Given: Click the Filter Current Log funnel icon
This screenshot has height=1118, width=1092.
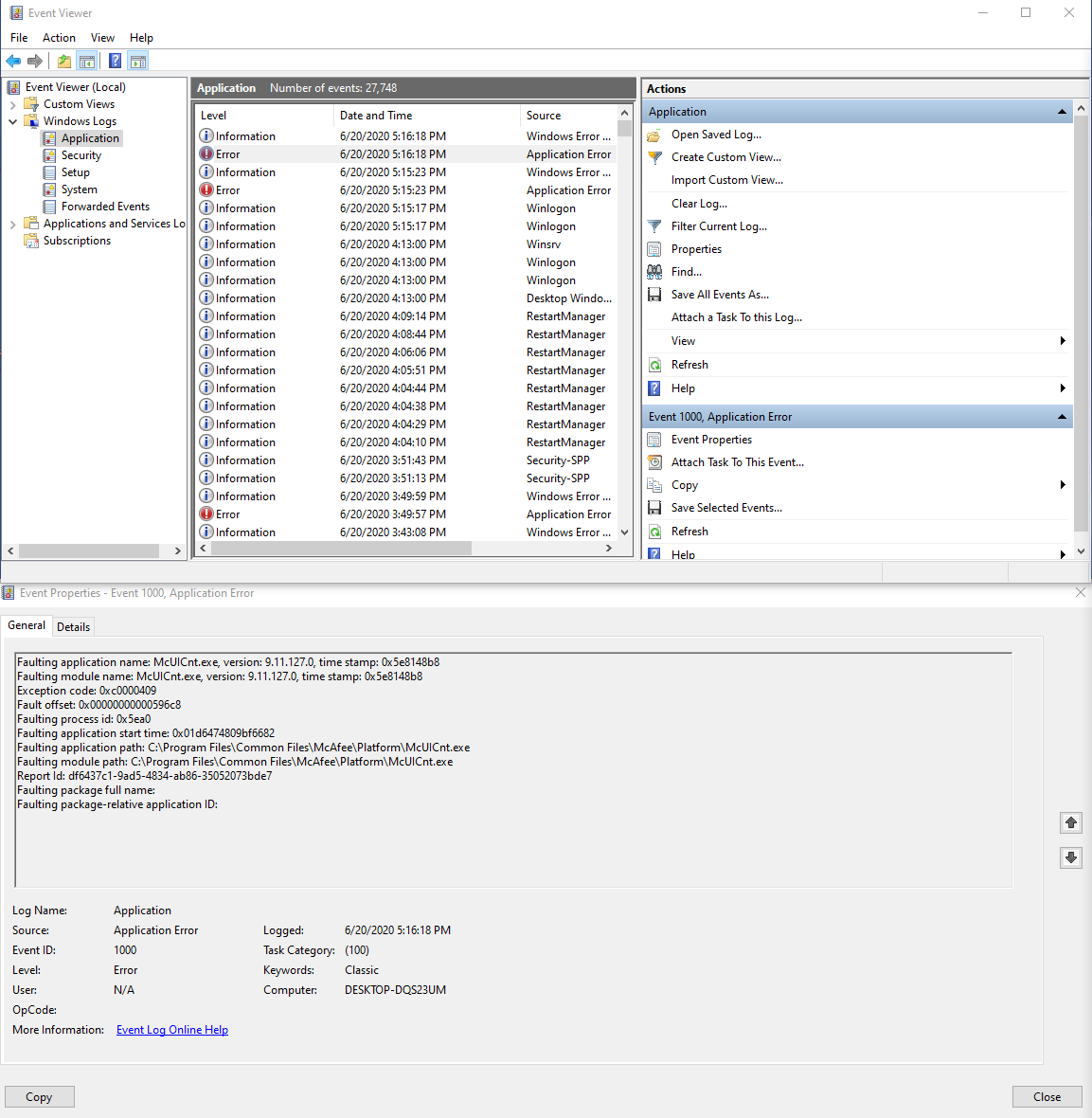Looking at the screenshot, I should tap(654, 226).
